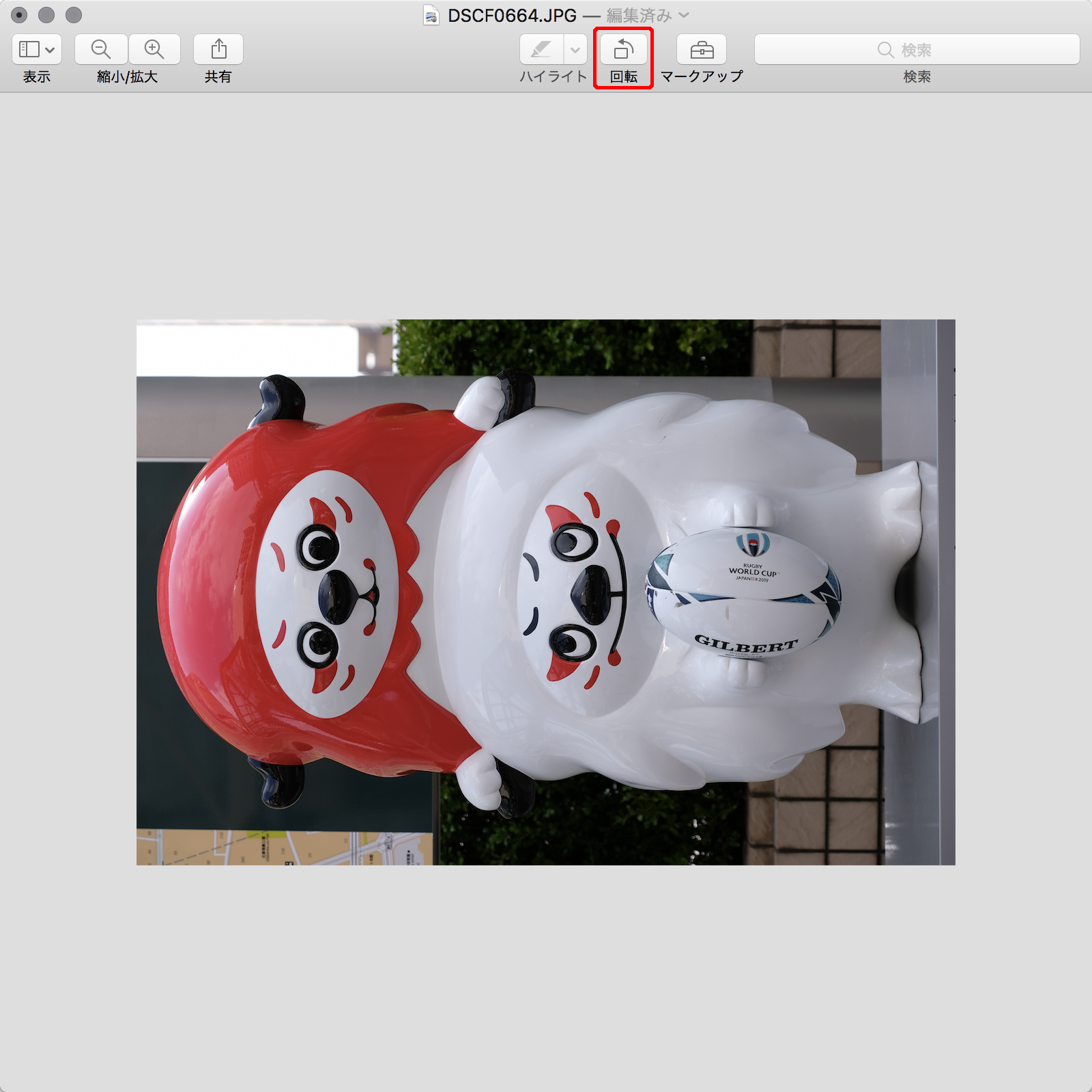Screen dimensions: 1092x1092
Task: Minimize the Preview window
Action: tap(46, 14)
